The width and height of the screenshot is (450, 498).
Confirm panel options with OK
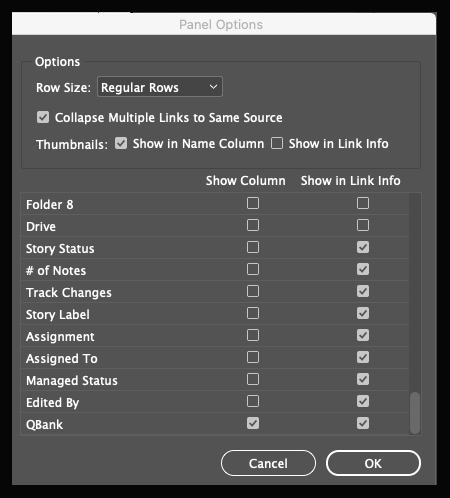click(373, 463)
